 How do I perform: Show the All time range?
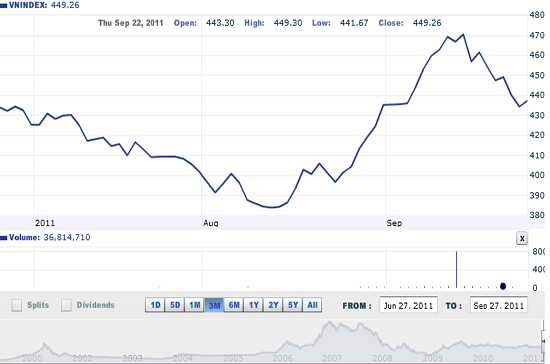(312, 305)
